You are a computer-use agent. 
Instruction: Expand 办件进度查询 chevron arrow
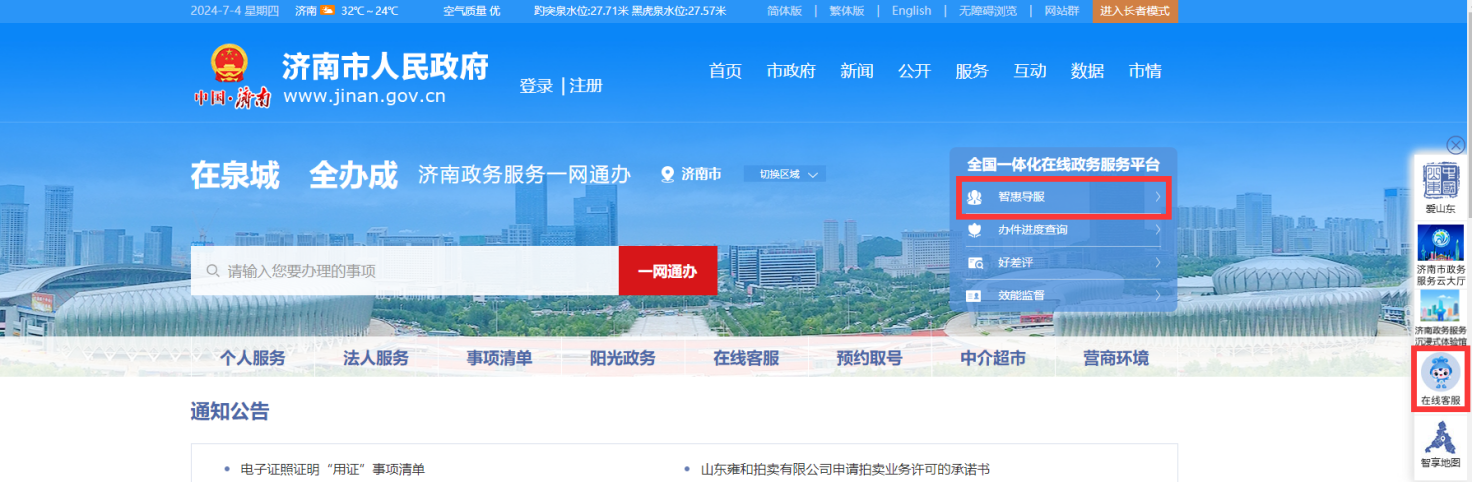[x=1158, y=230]
